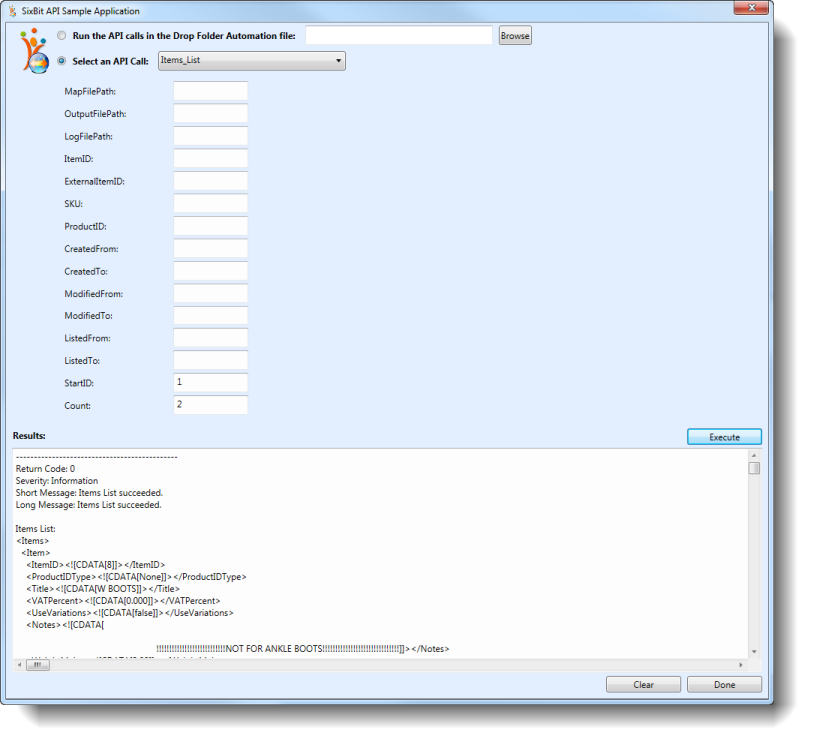Click the StartID field containing 1
The image size is (814, 745).
[x=210, y=383]
